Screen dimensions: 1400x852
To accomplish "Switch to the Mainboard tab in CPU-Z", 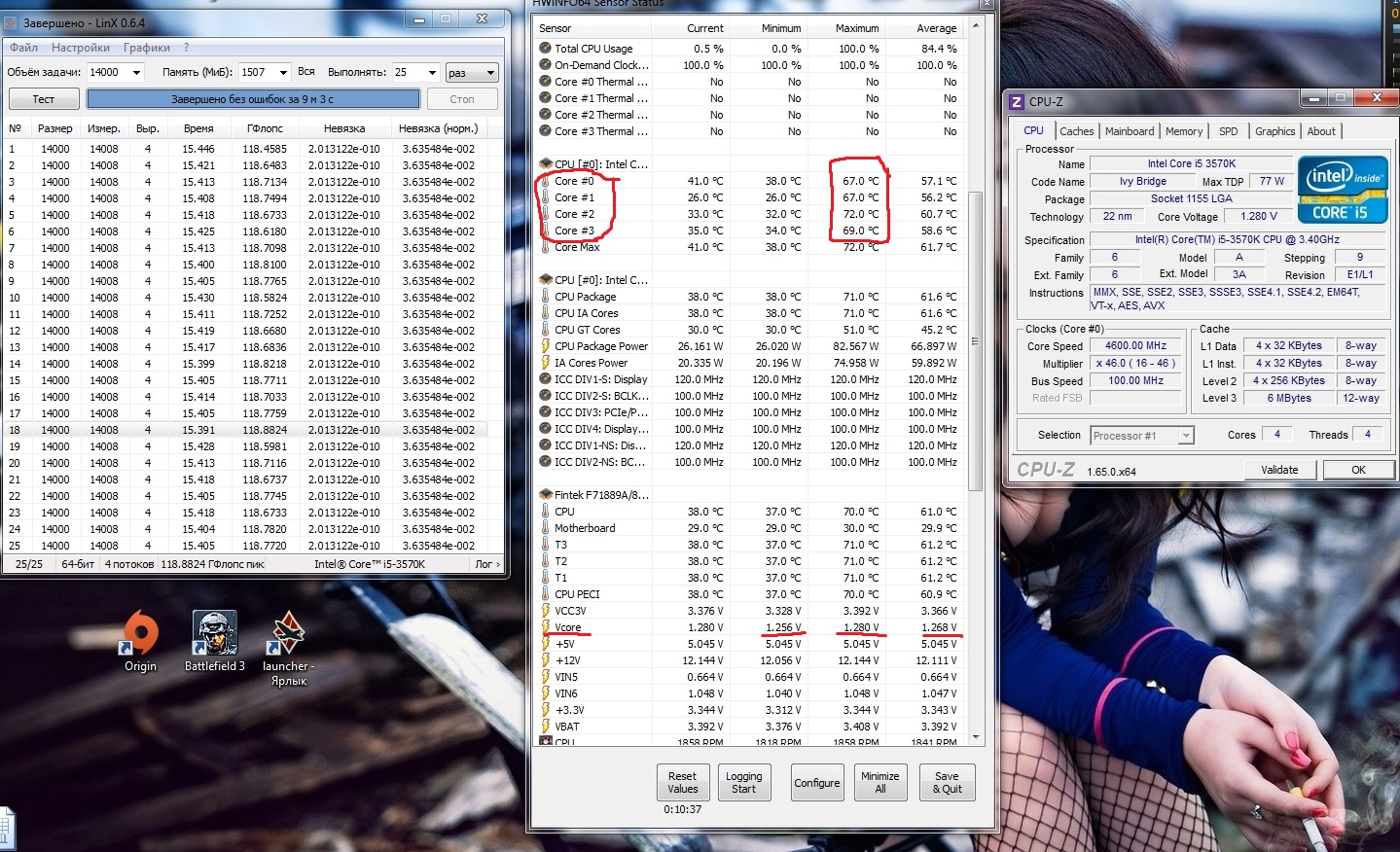I will point(1130,131).
